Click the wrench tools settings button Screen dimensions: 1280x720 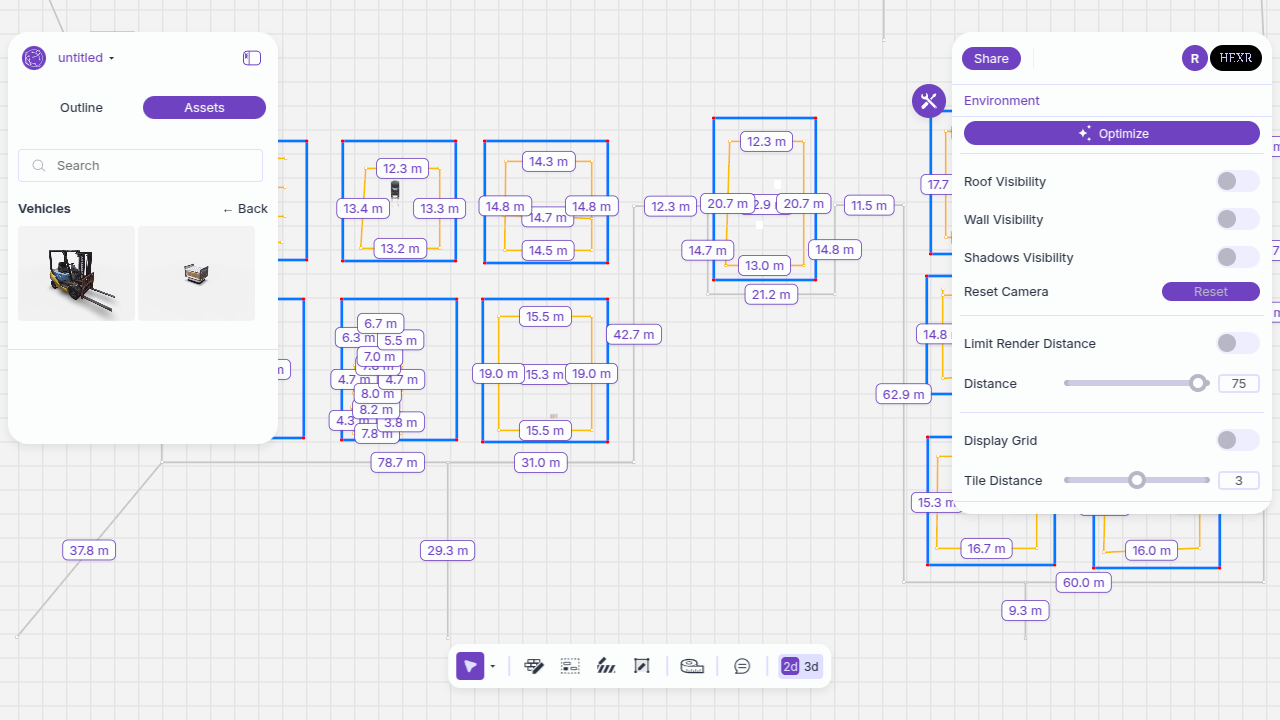(x=929, y=100)
